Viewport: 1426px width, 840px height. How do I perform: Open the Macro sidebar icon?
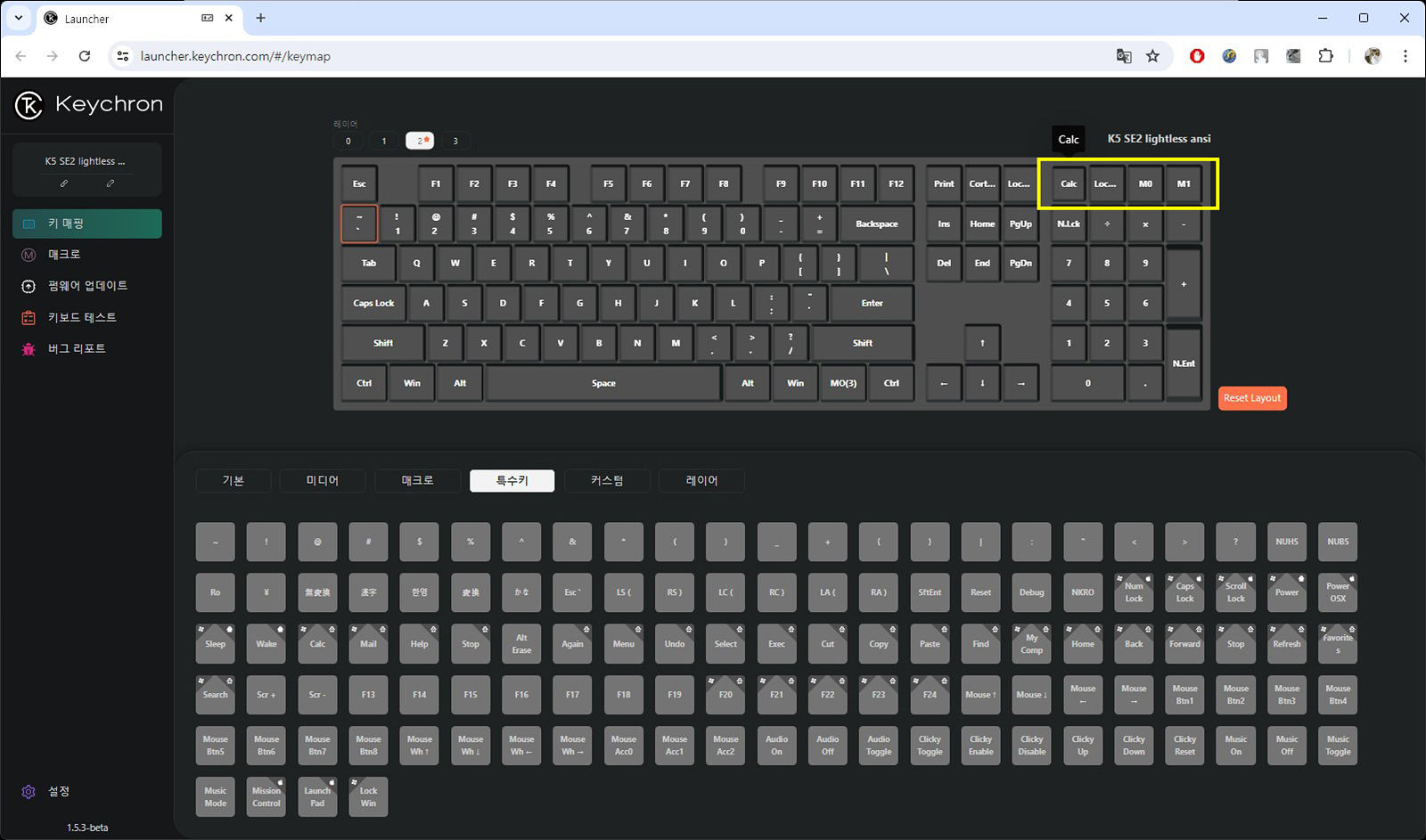(29, 255)
